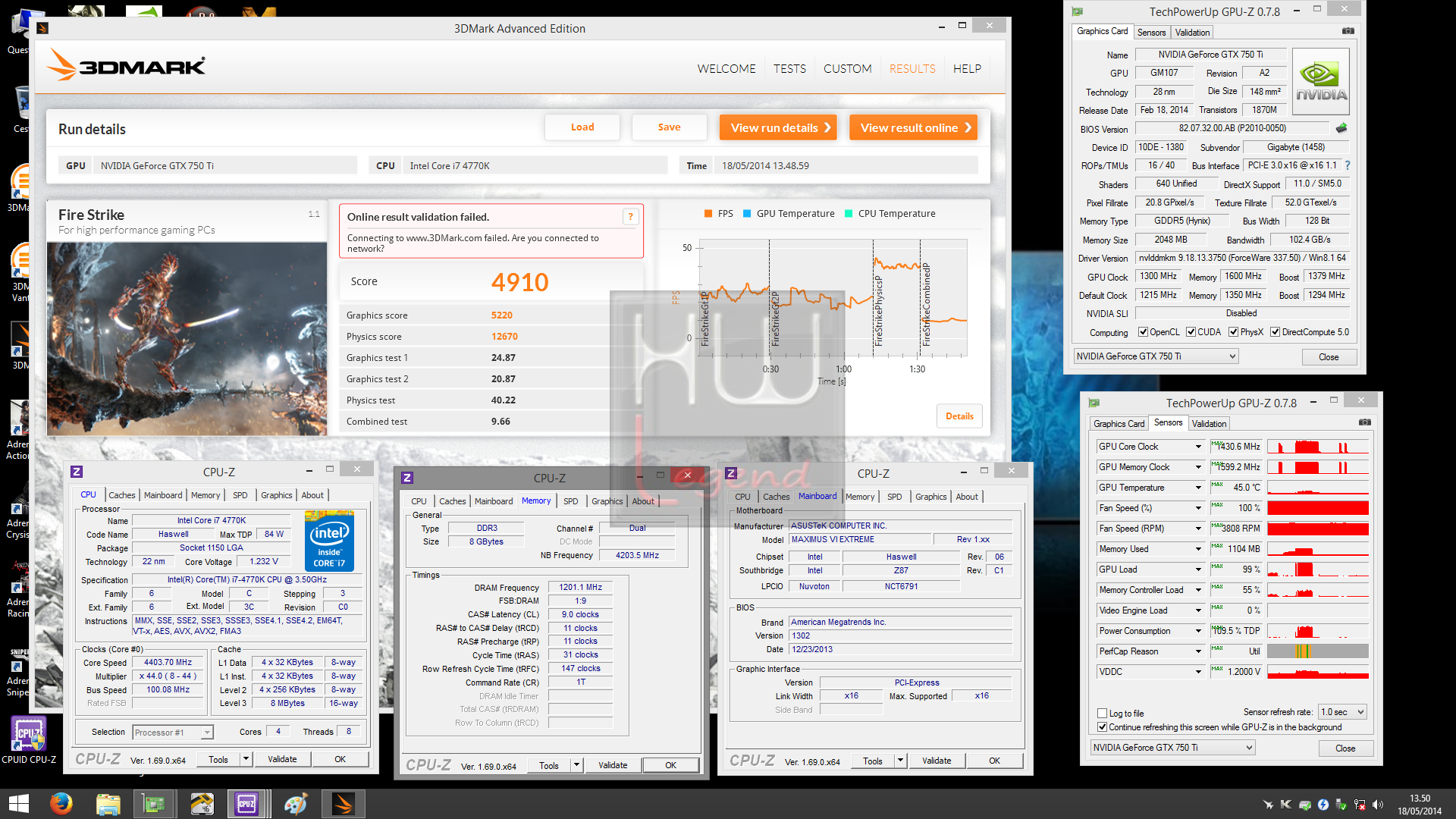The width and height of the screenshot is (1456, 819).
Task: Click the 3DMark logo in header
Action: tap(126, 66)
